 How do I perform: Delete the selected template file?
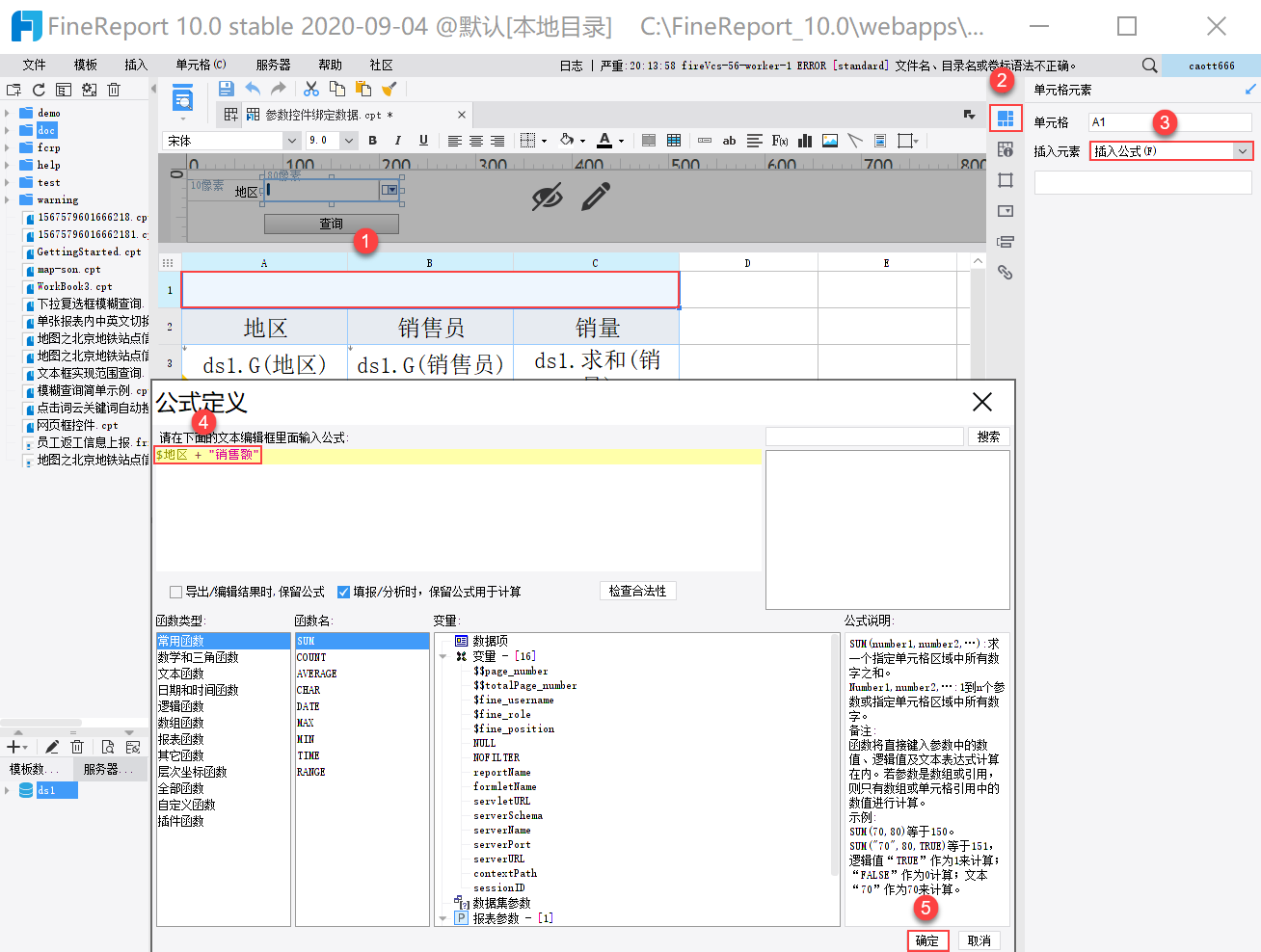(114, 90)
